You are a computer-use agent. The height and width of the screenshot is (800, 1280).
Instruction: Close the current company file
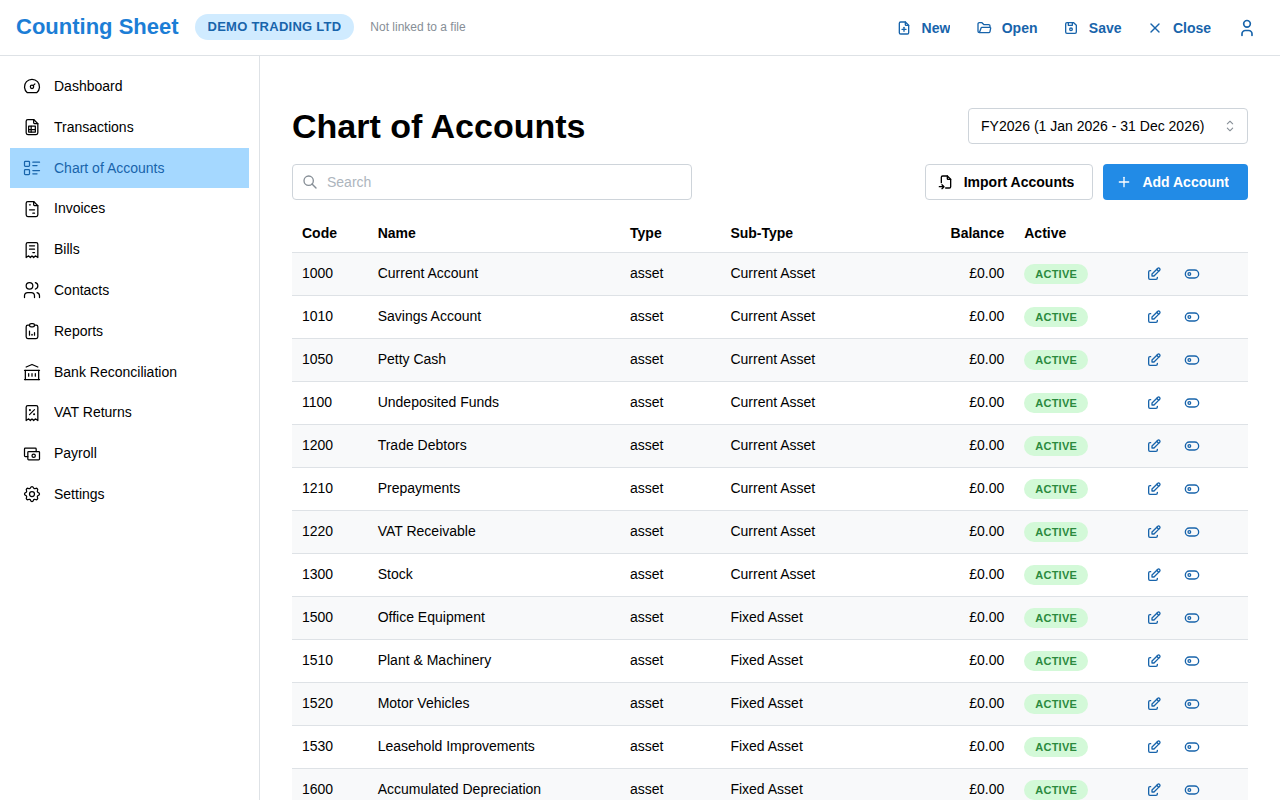[x=1180, y=28]
